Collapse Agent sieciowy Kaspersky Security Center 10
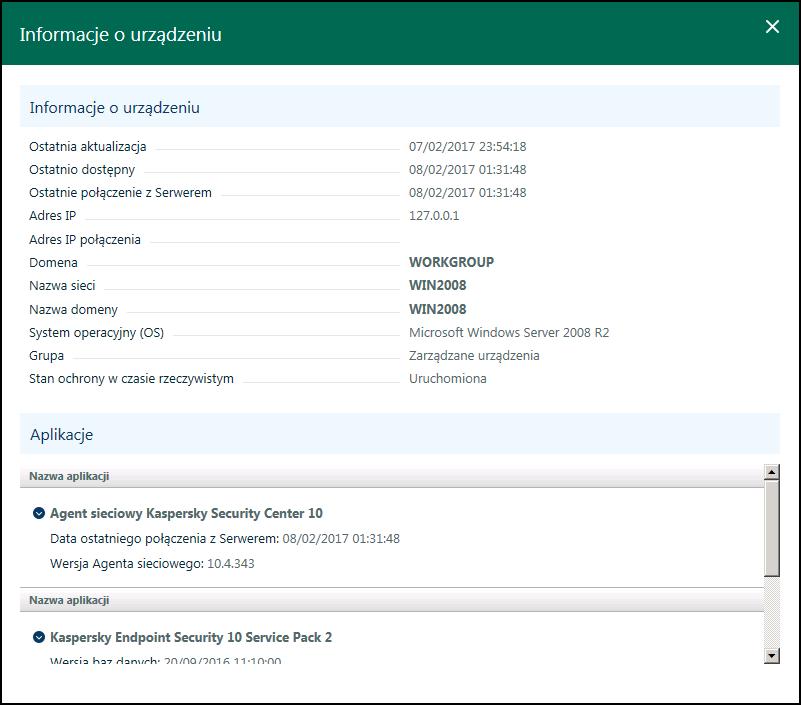801x705 pixels. (39, 513)
